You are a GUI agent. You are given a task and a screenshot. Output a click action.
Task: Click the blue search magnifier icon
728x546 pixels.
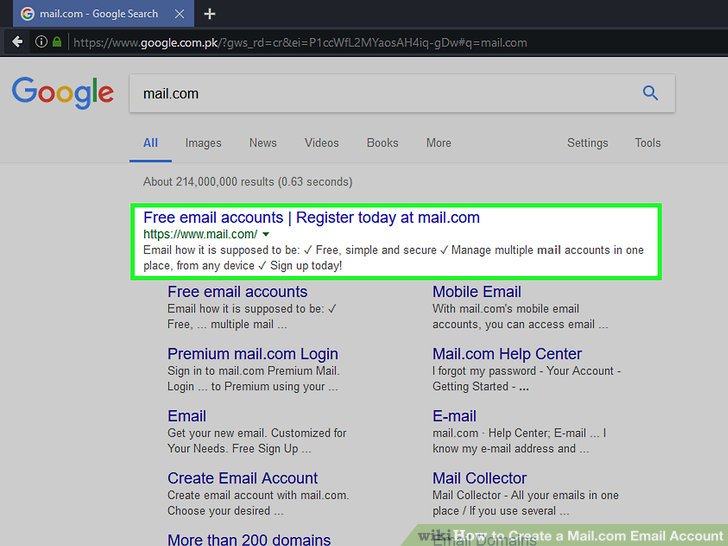point(650,93)
